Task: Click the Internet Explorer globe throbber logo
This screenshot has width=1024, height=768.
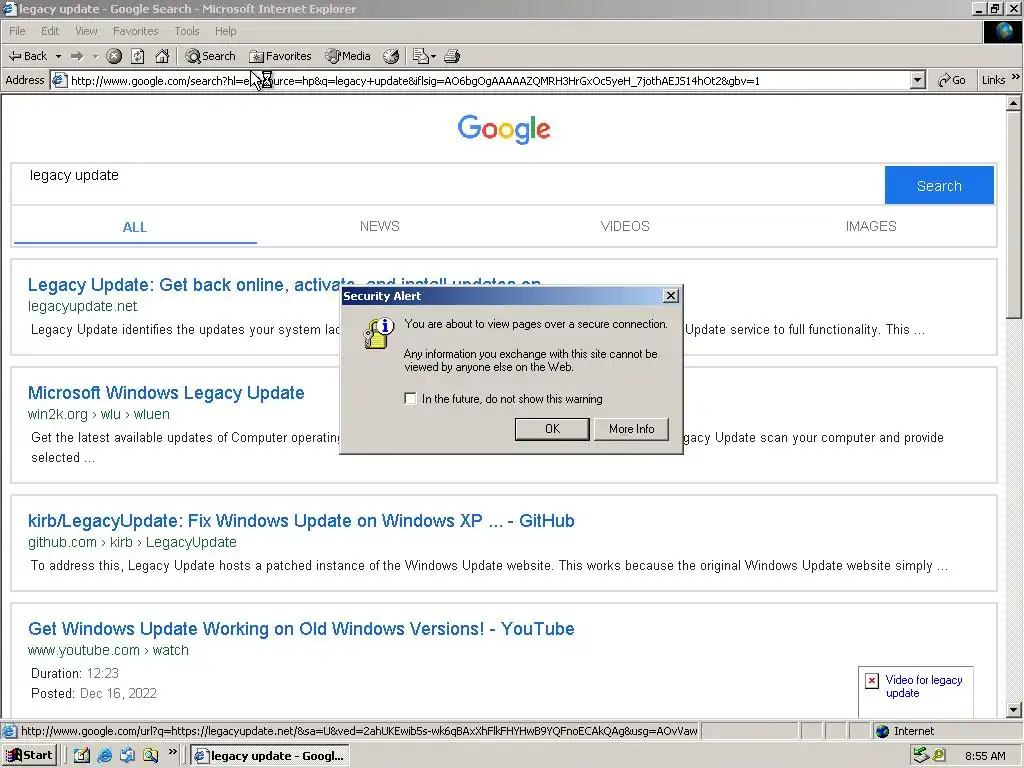Action: pyautogui.click(x=1003, y=32)
